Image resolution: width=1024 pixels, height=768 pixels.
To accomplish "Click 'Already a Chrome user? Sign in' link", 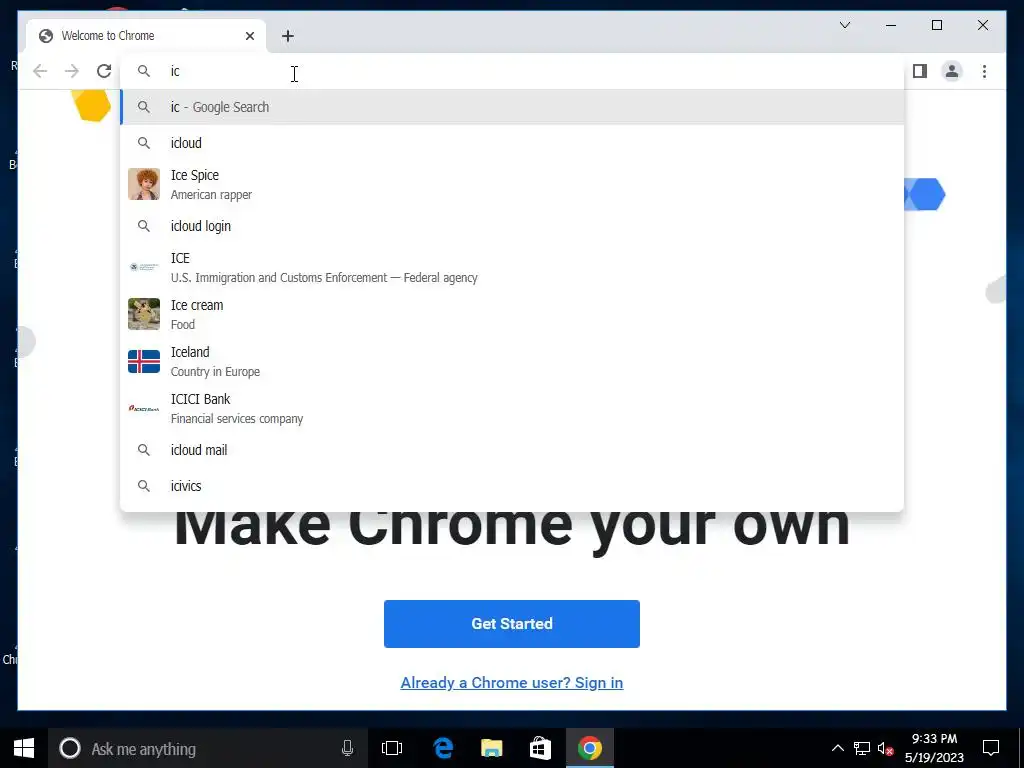I will pyautogui.click(x=512, y=682).
